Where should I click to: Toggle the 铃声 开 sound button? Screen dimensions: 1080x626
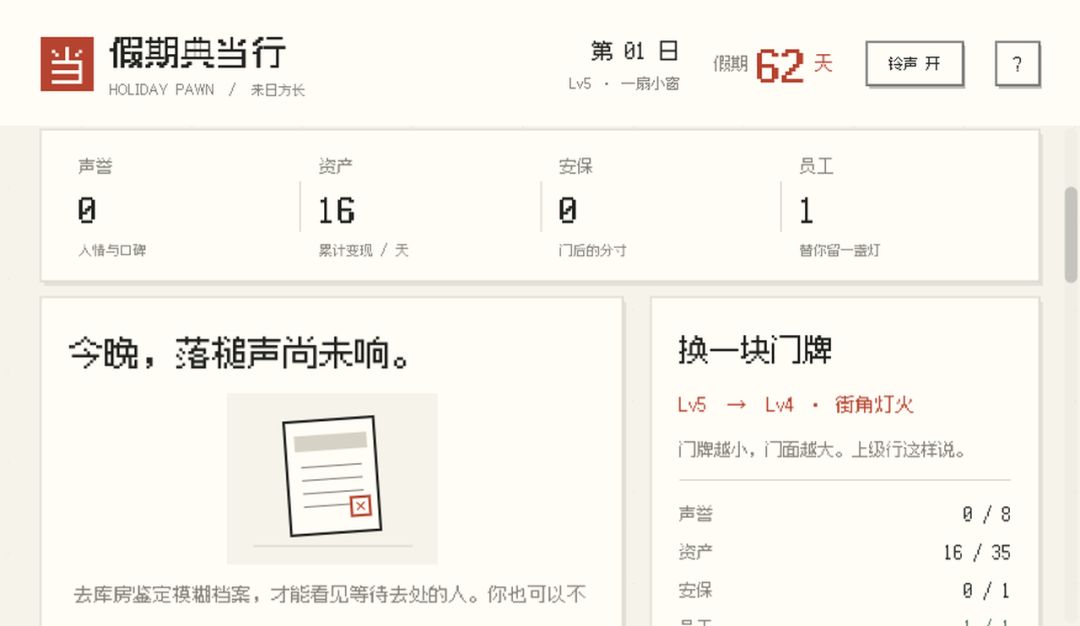click(914, 64)
